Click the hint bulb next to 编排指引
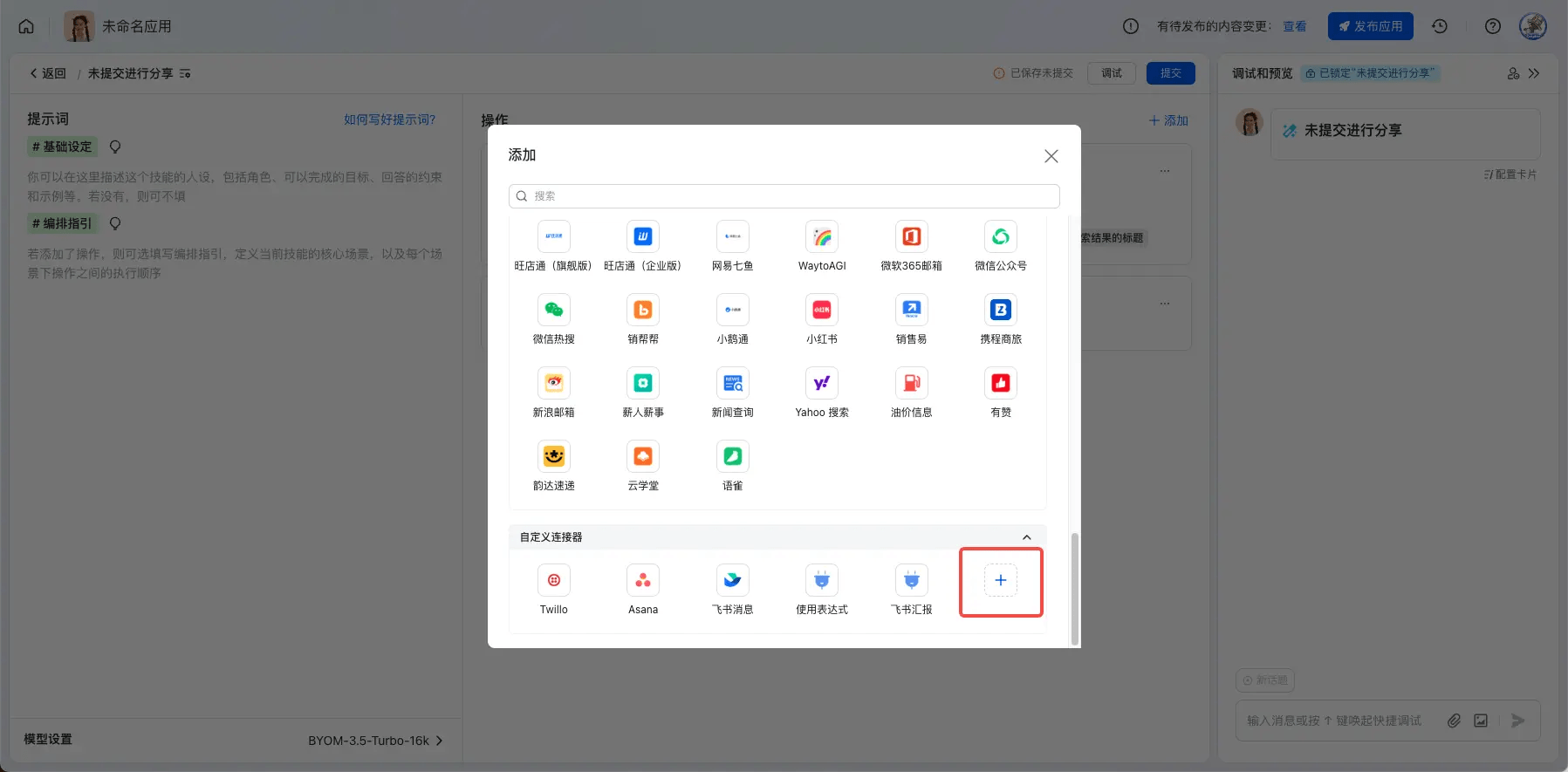Screen dimensions: 1568x772 tap(115, 223)
